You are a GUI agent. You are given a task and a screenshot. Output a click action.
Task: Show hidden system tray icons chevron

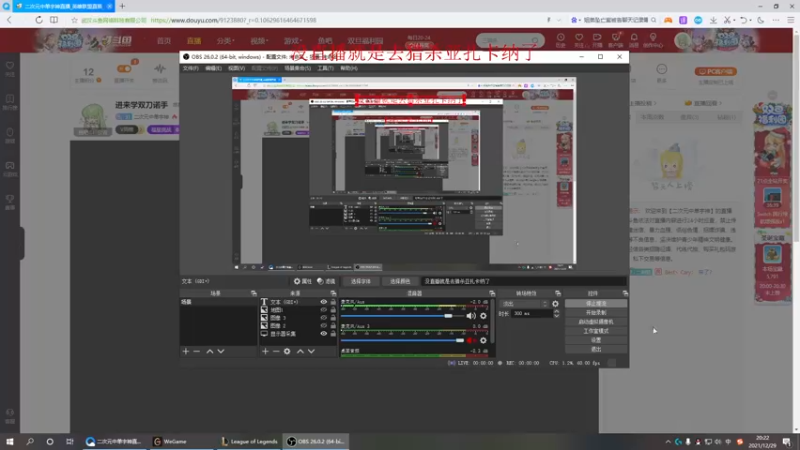coord(668,442)
